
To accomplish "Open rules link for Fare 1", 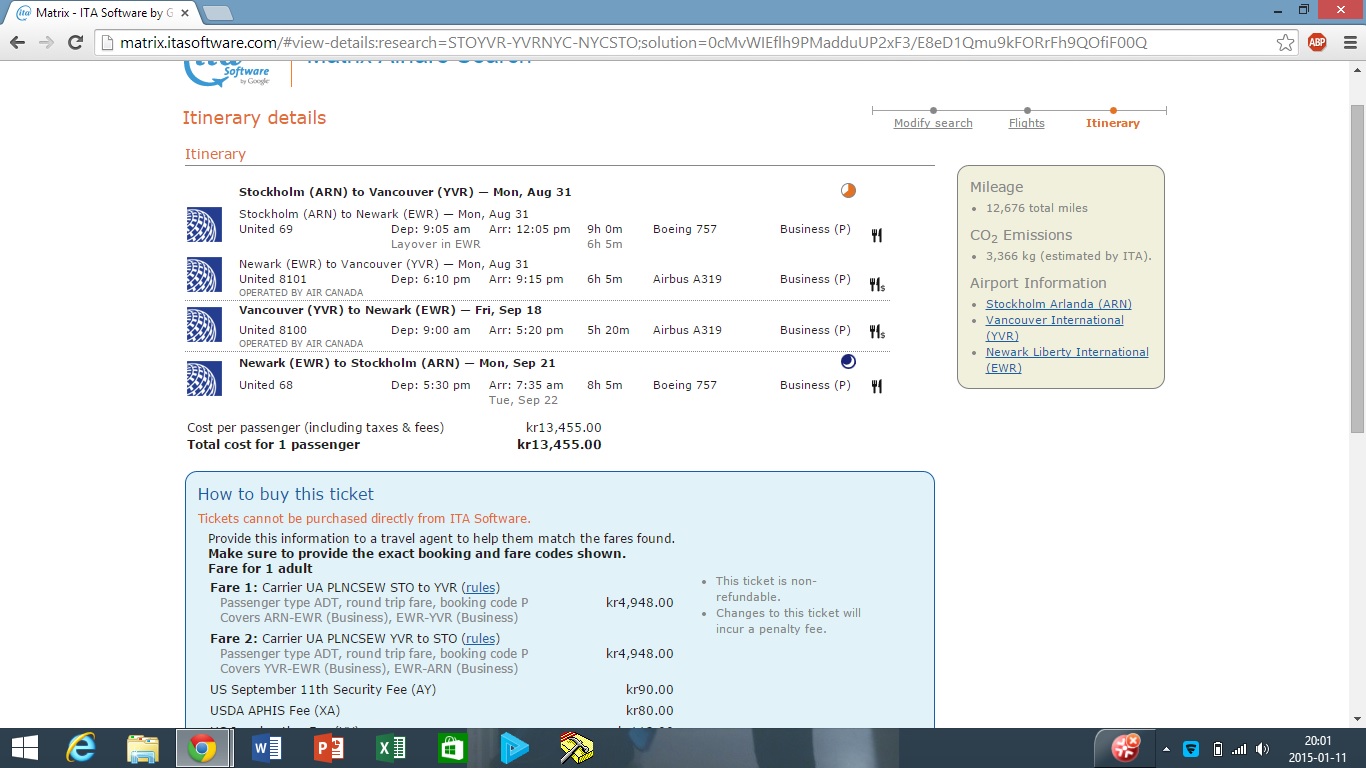I will pos(481,588).
